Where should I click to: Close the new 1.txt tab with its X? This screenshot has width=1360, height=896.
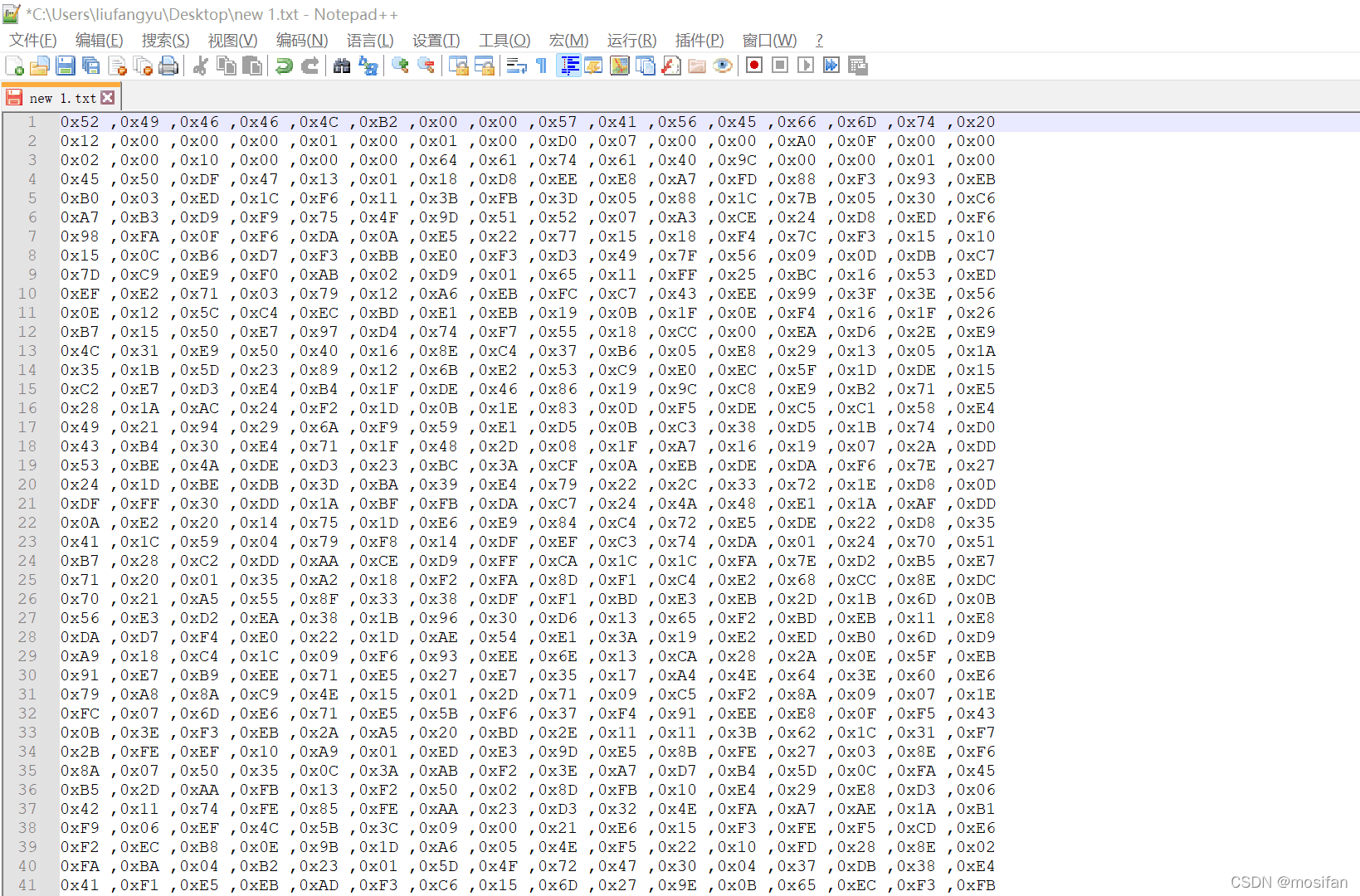click(x=108, y=98)
